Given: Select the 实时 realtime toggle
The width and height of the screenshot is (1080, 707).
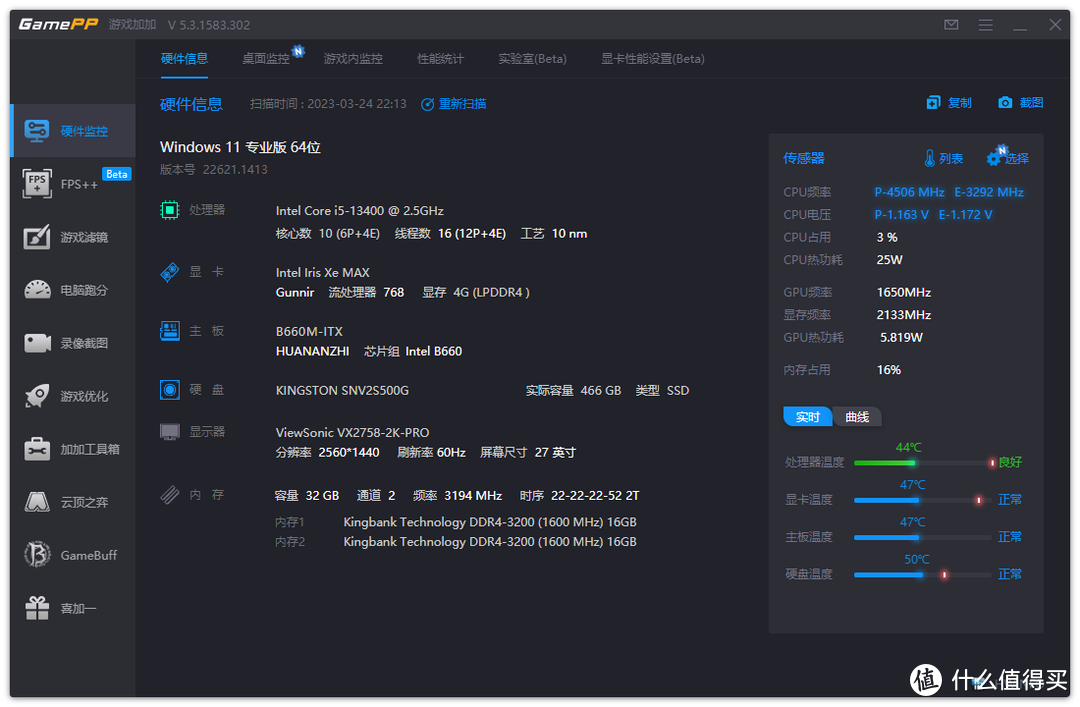Looking at the screenshot, I should (x=808, y=417).
